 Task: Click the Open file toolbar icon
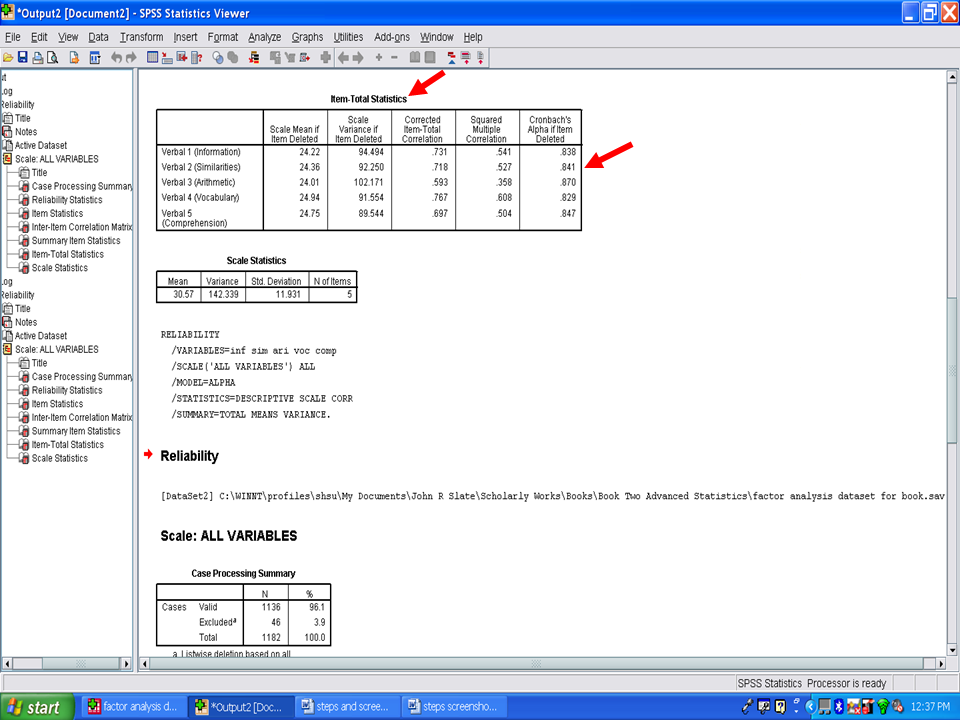click(7, 58)
